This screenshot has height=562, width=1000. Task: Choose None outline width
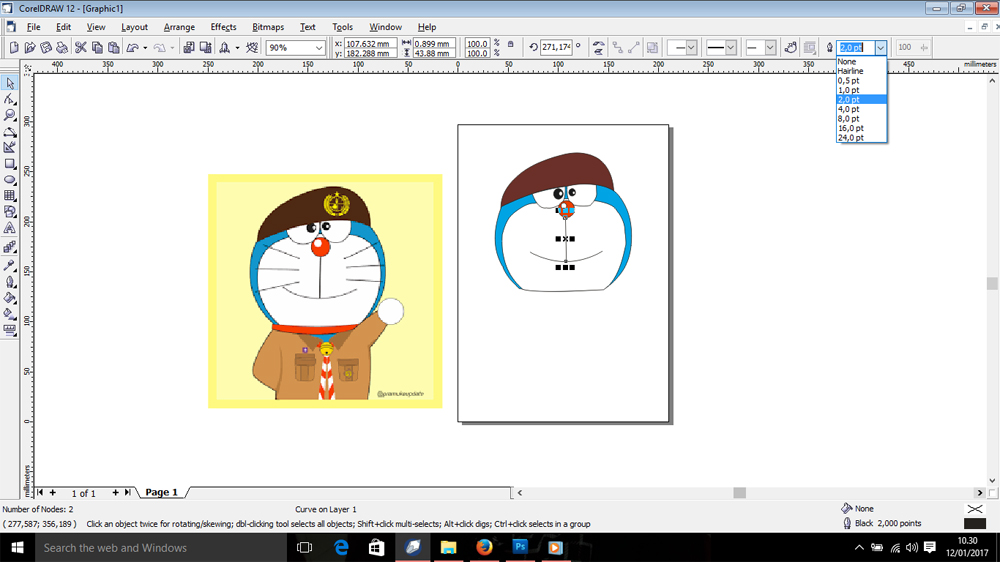click(861, 62)
